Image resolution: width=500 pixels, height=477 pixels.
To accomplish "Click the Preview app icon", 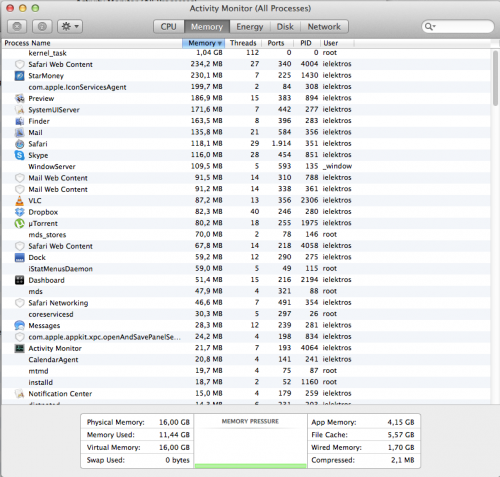I will [x=20, y=98].
